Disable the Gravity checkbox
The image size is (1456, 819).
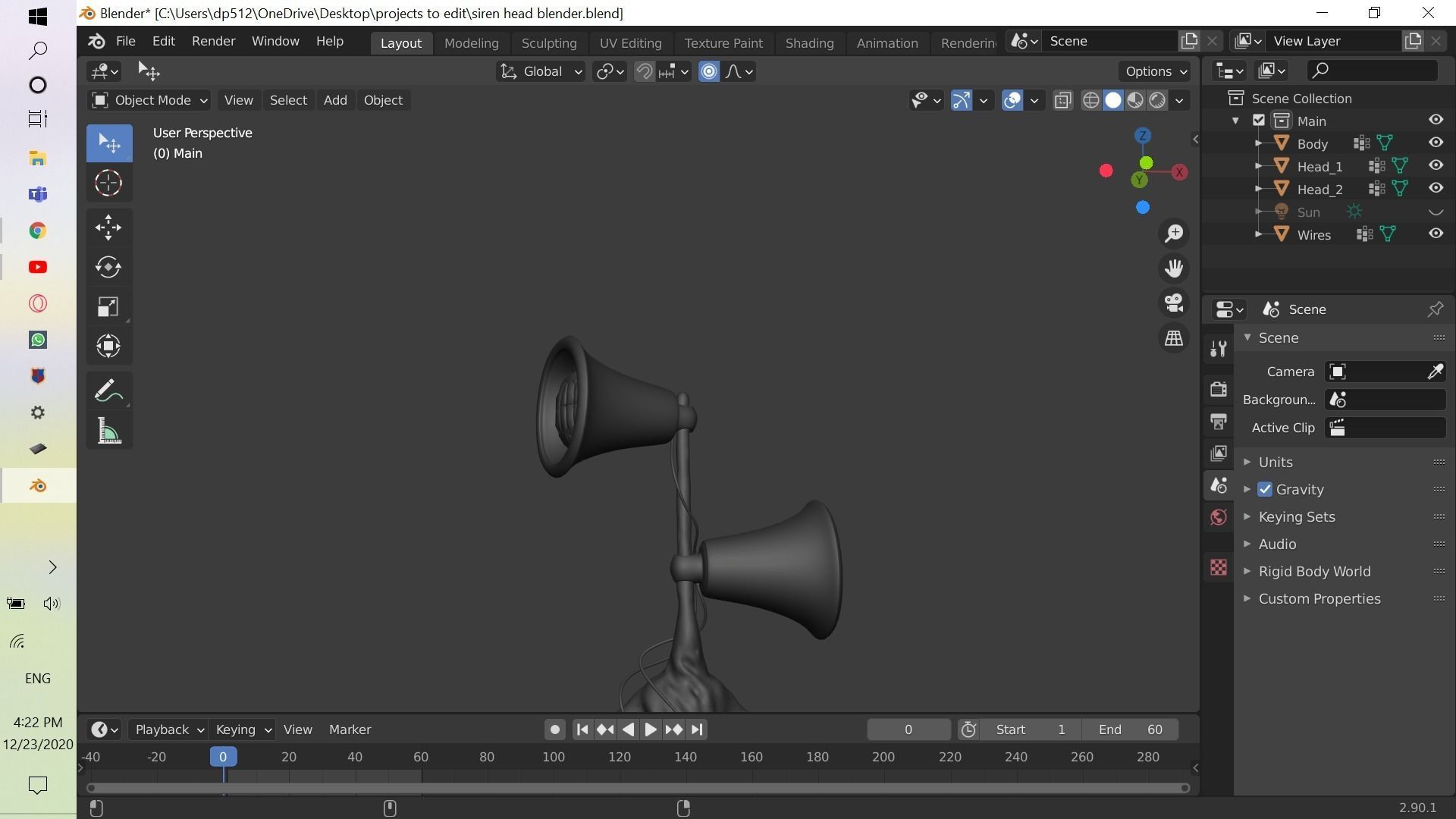click(x=1265, y=489)
